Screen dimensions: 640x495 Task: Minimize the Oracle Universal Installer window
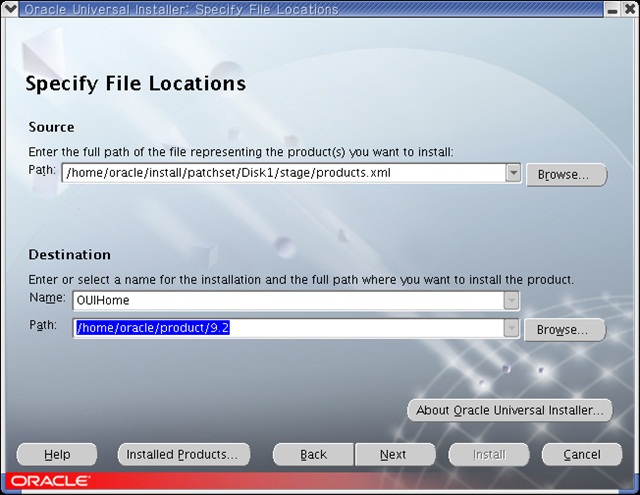612,9
